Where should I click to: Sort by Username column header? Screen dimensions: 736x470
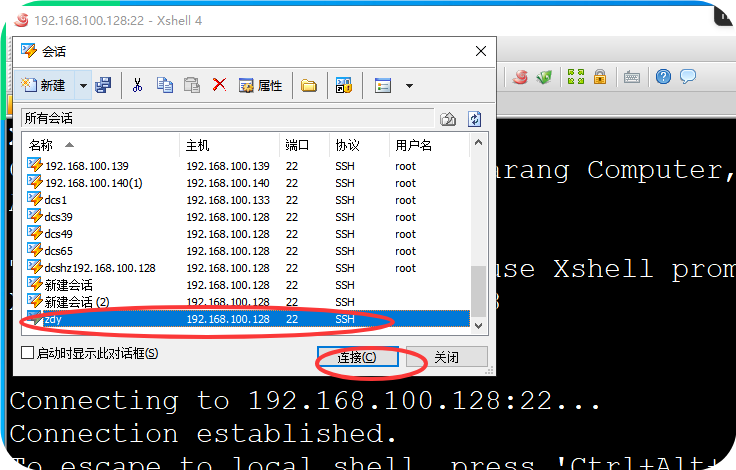[429, 145]
